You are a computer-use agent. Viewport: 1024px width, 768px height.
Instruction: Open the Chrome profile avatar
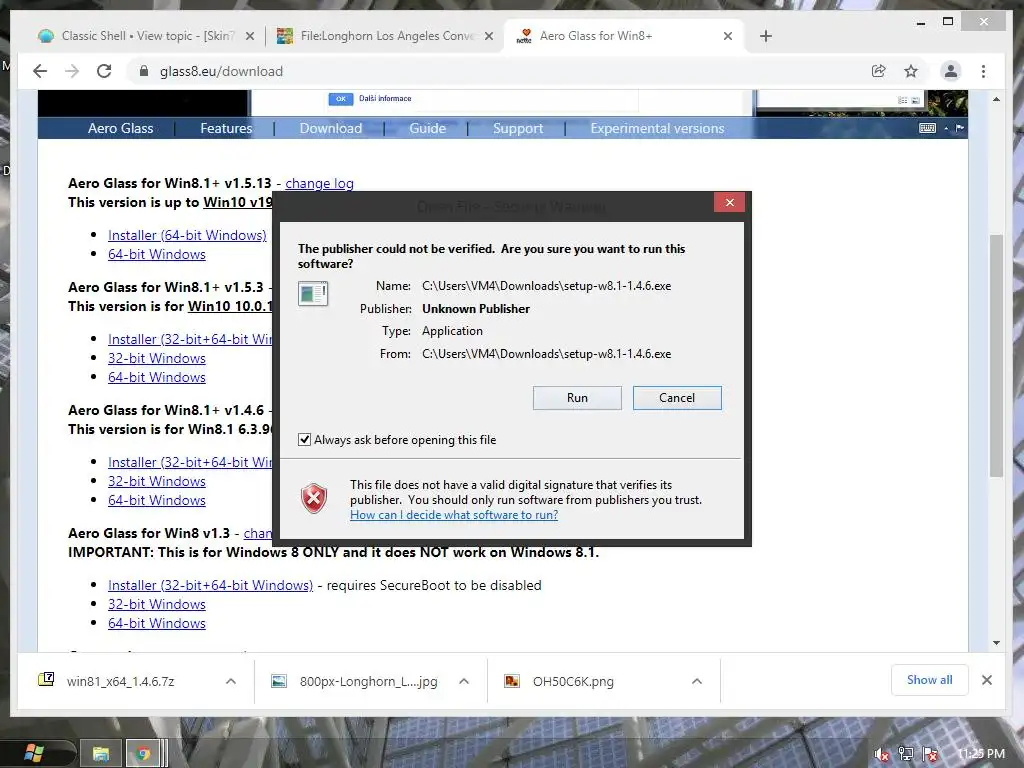pos(951,71)
